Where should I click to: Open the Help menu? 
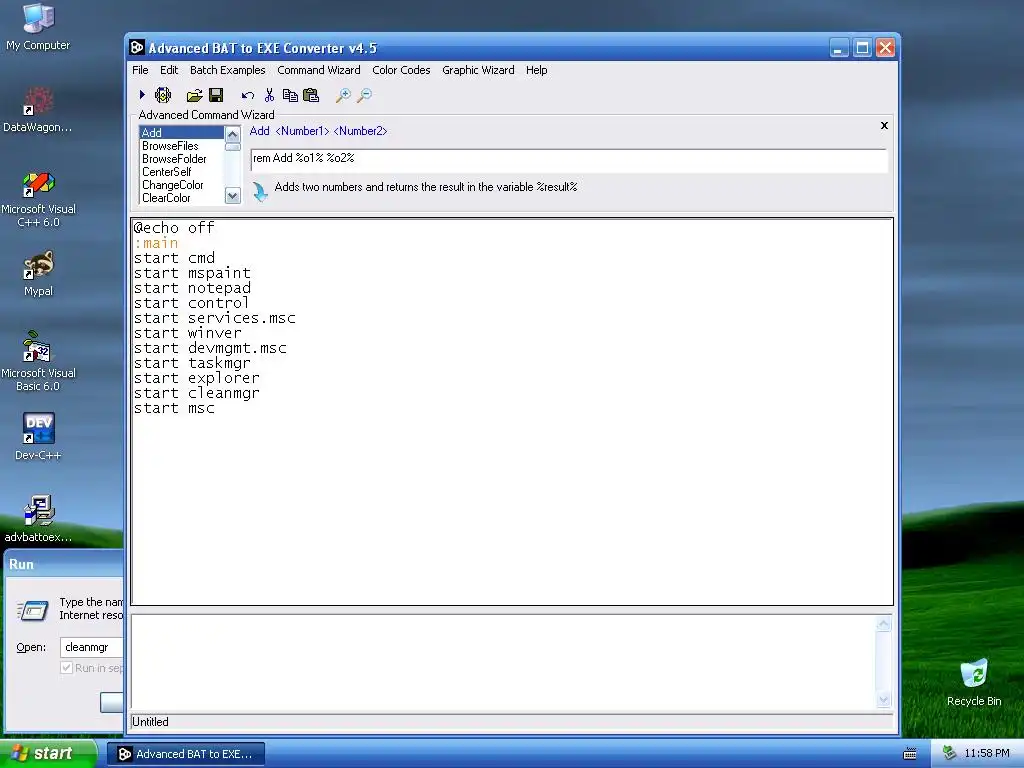(536, 70)
